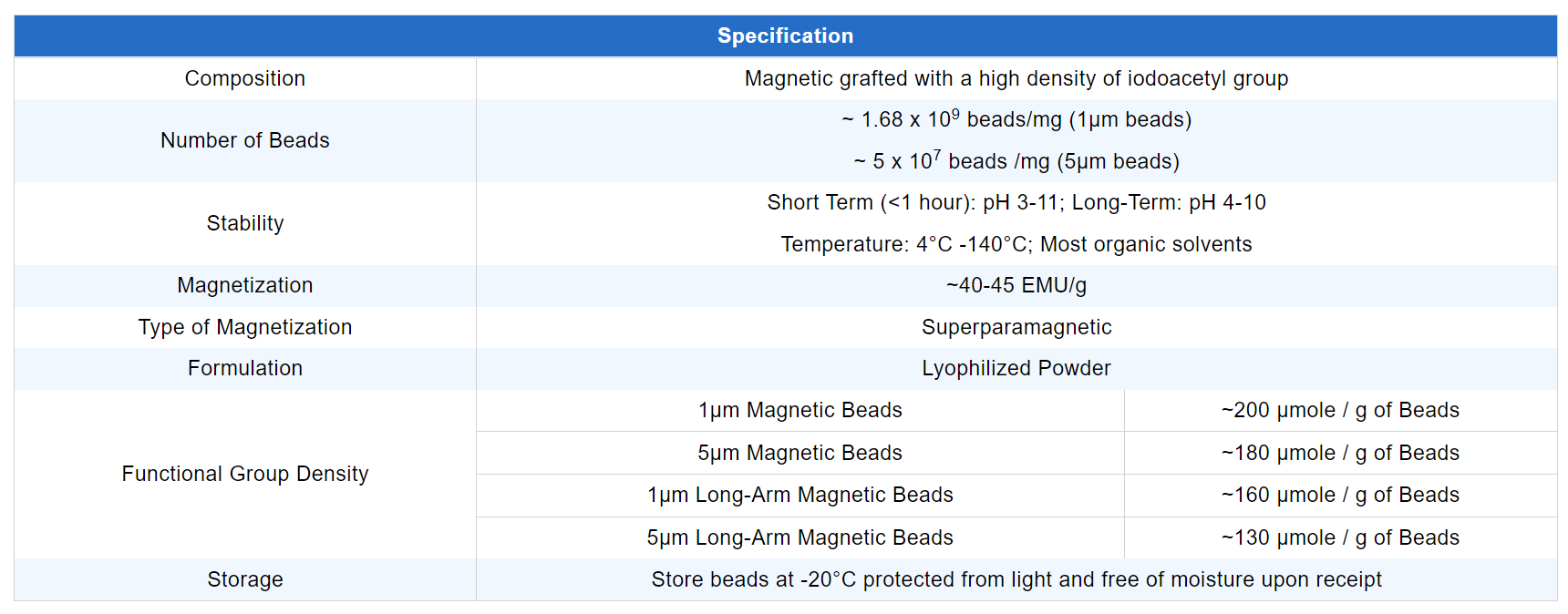Click the Short Term pH stability line

point(1016,202)
